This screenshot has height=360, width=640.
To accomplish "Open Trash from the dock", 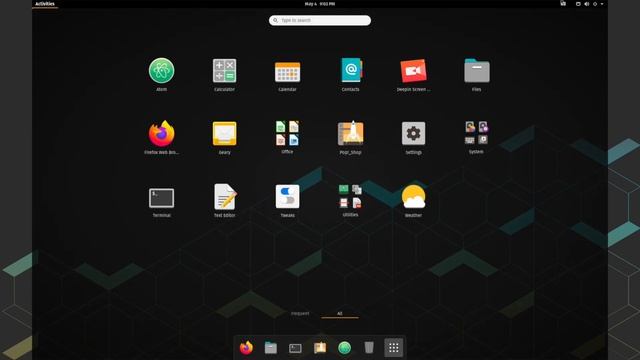I will click(x=369, y=348).
